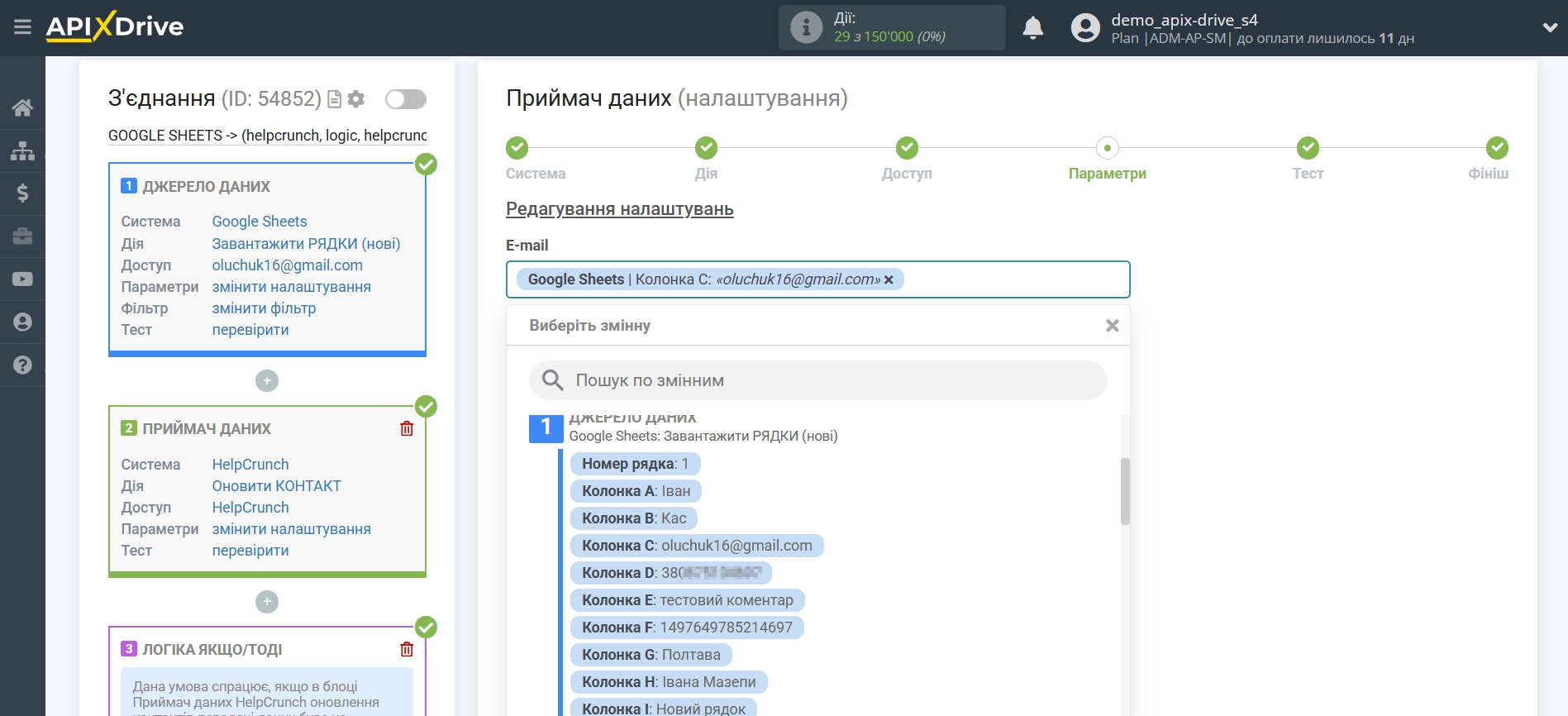Select variable Колонка D phone number
Viewport: 1568px width, 716px height.
click(x=670, y=573)
